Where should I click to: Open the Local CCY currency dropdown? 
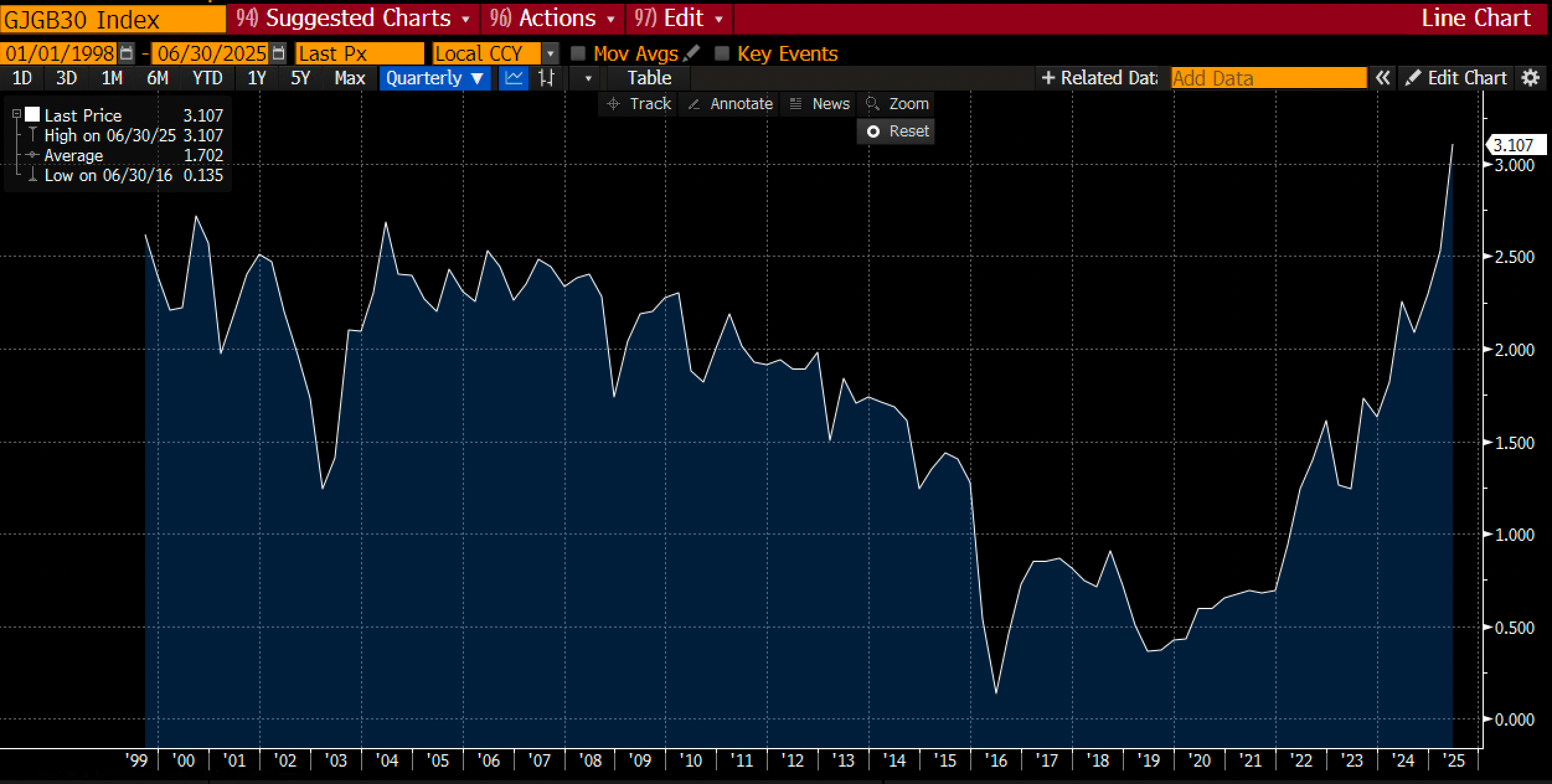click(550, 53)
